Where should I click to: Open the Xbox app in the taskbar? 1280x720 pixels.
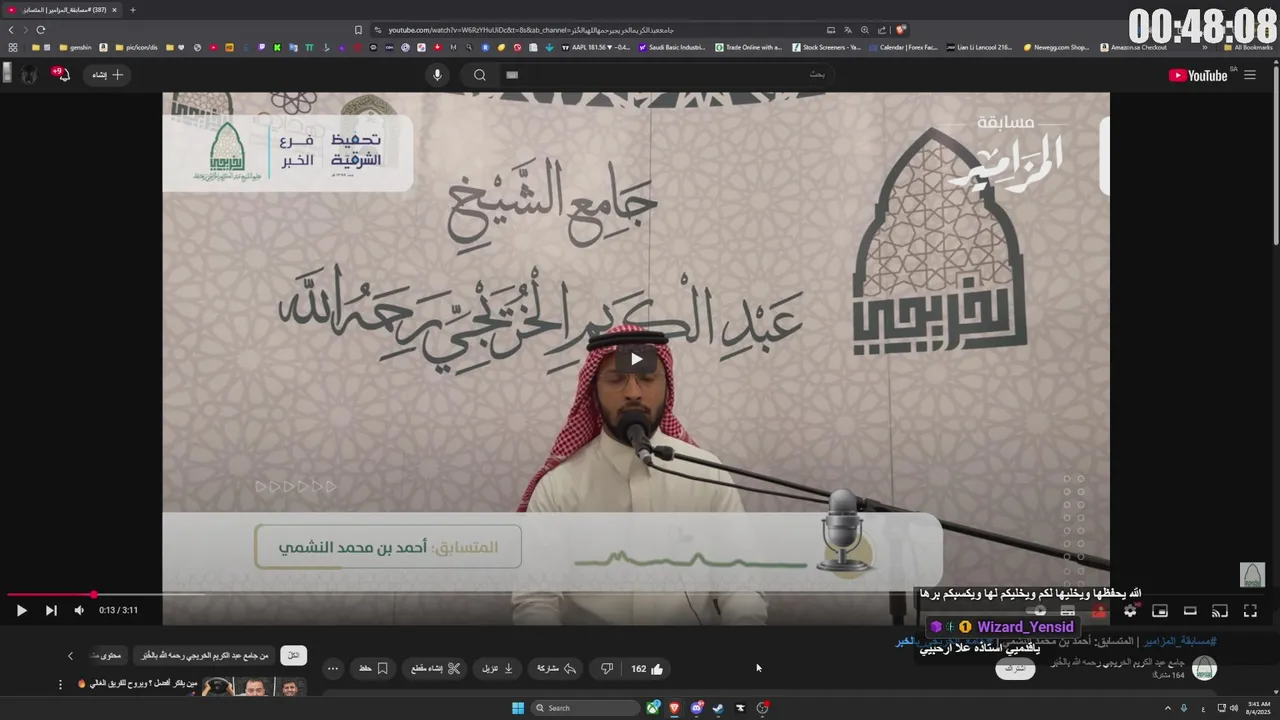point(653,708)
